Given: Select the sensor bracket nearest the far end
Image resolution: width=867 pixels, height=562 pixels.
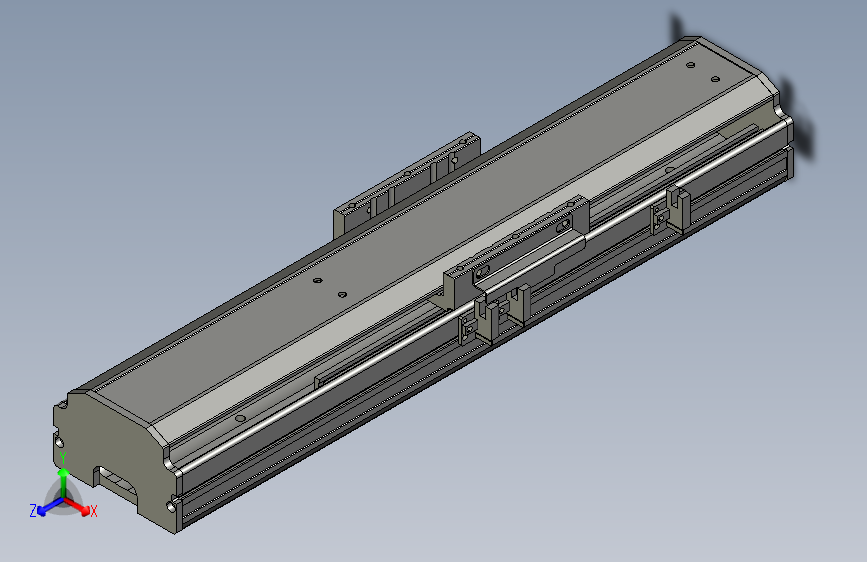Looking at the screenshot, I should [670, 210].
